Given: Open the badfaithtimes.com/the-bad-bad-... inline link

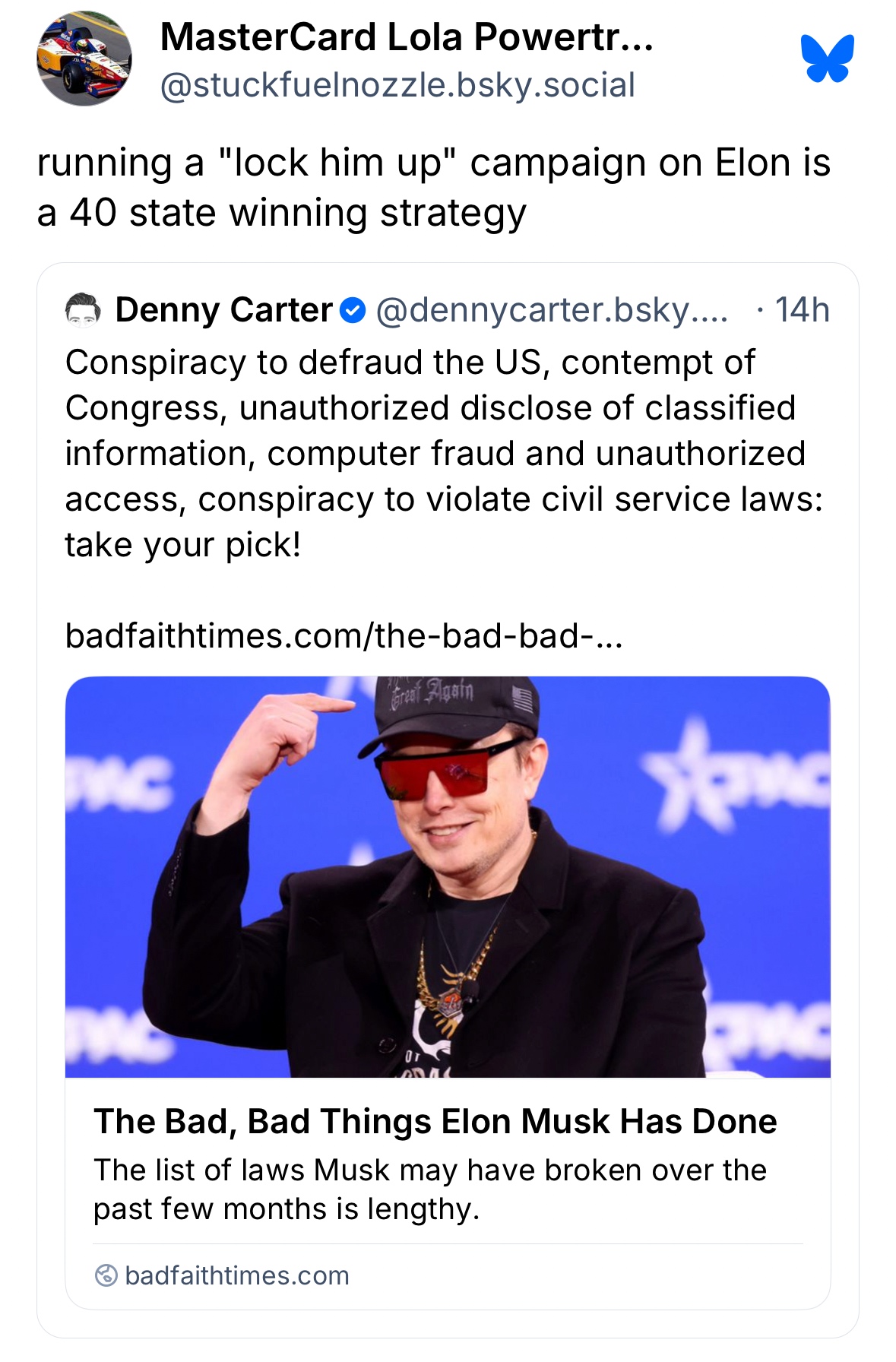Looking at the screenshot, I should [x=344, y=635].
